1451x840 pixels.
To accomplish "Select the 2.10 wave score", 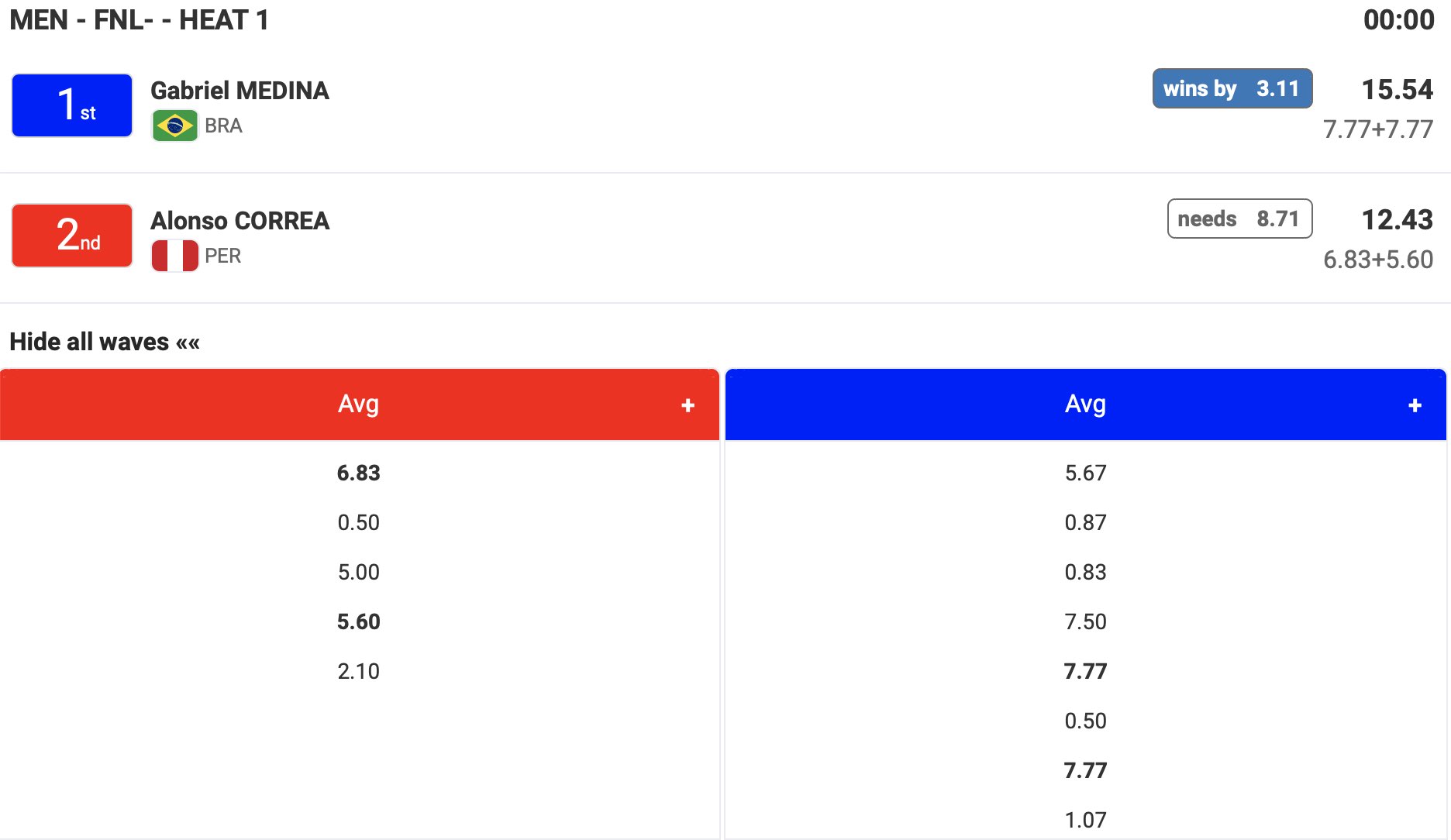I will coord(358,671).
